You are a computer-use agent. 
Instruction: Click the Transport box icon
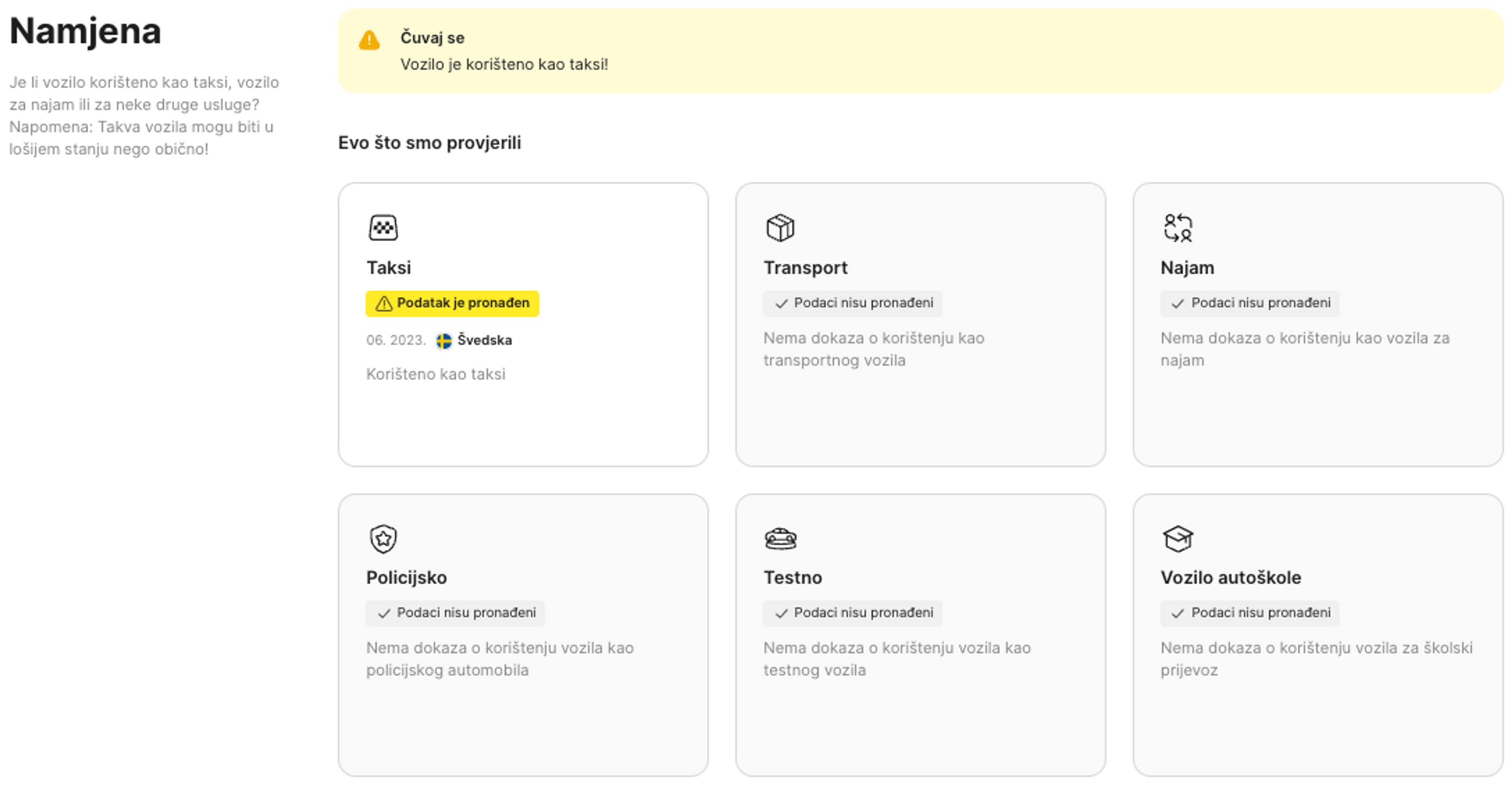click(780, 228)
